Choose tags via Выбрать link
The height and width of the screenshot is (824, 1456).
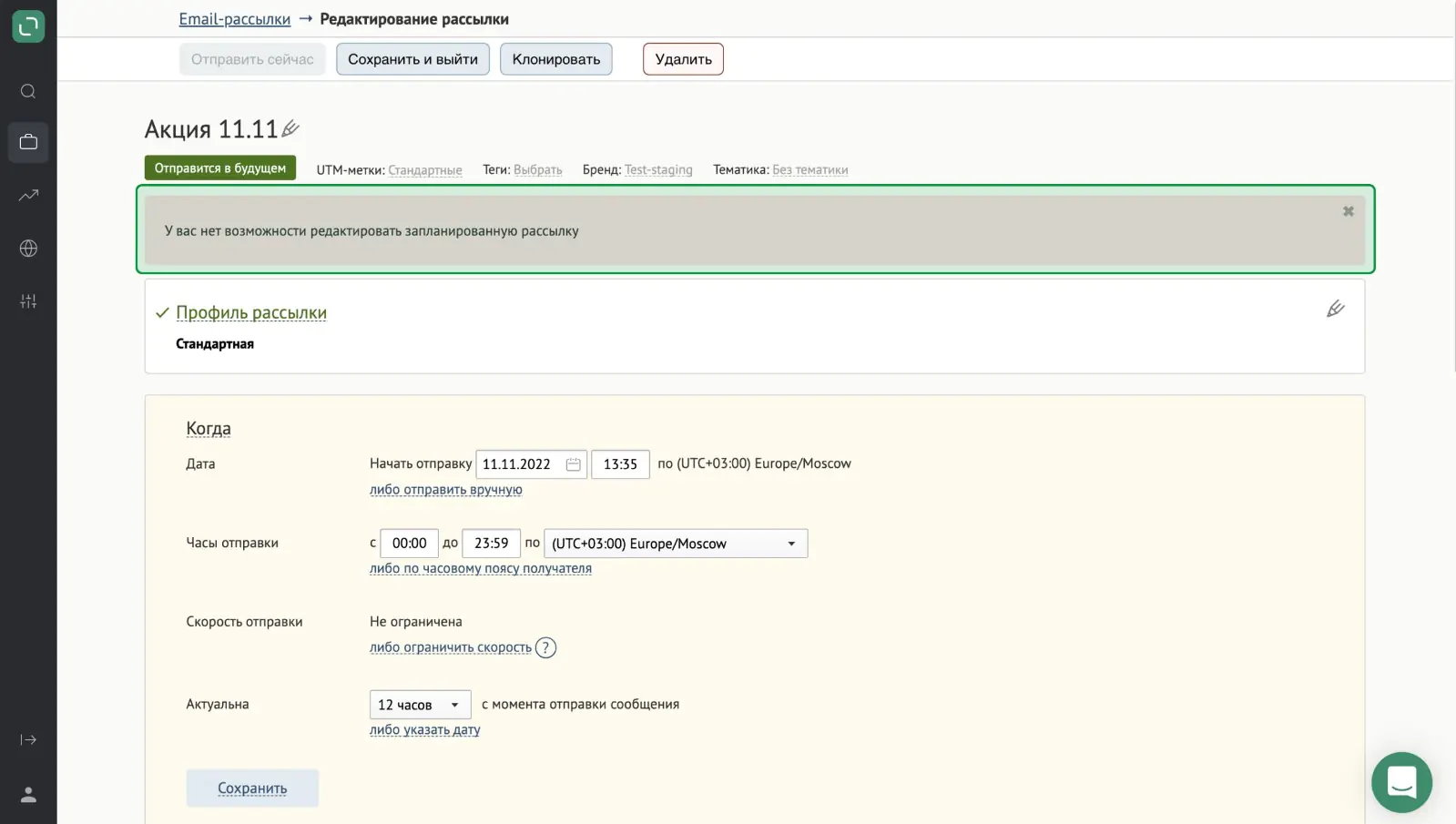coord(537,170)
